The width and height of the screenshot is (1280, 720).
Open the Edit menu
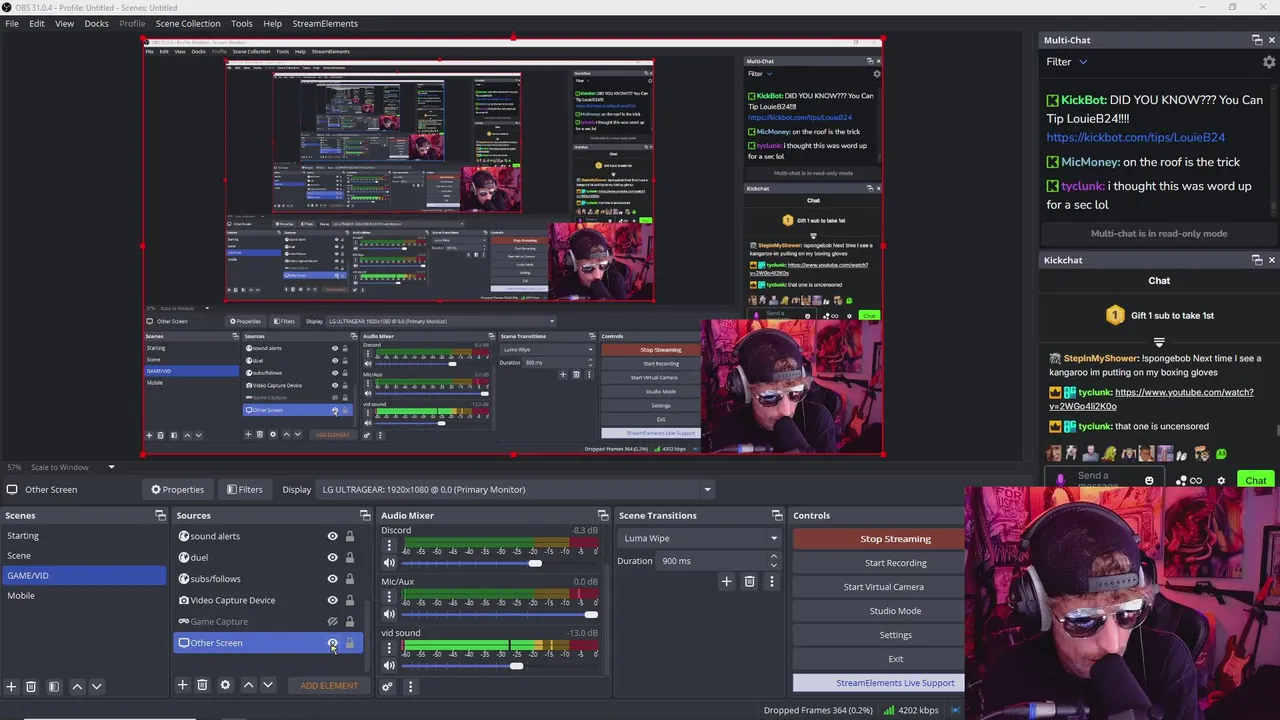(x=37, y=23)
